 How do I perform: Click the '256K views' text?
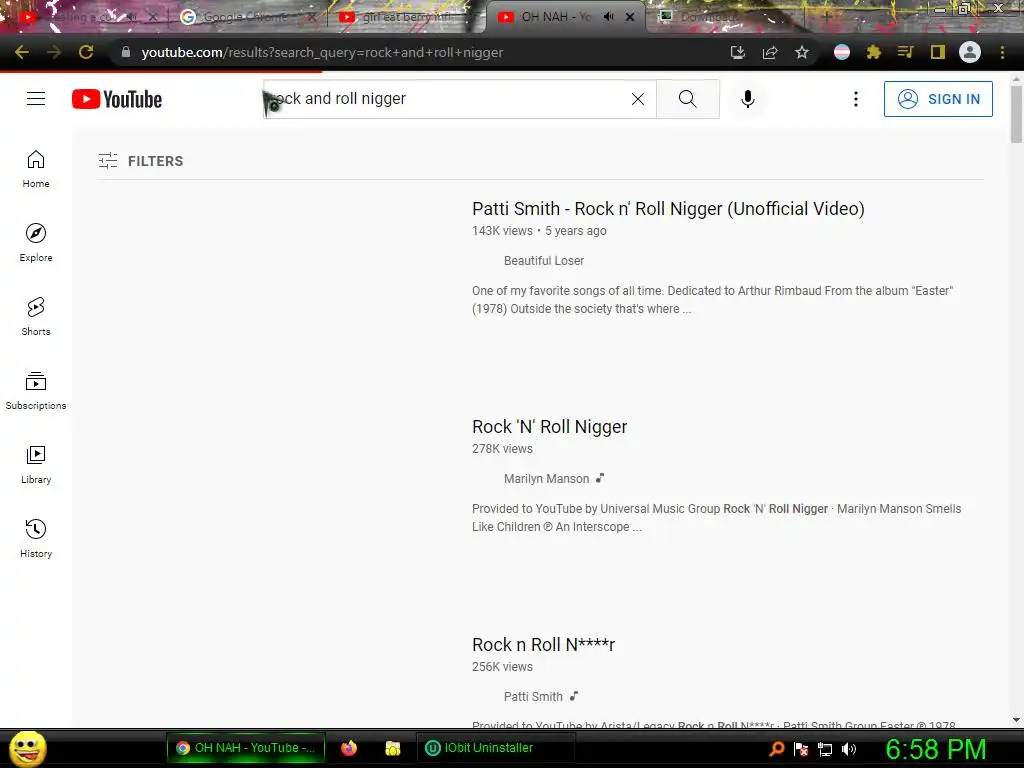pyautogui.click(x=502, y=667)
